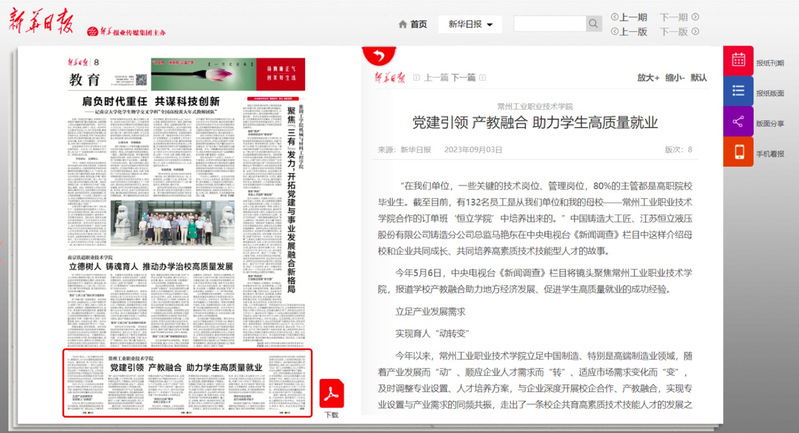Go to 首页 home

(412, 24)
